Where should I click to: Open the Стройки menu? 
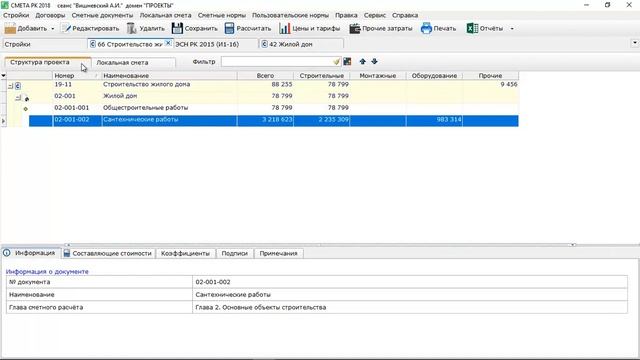click(x=16, y=15)
